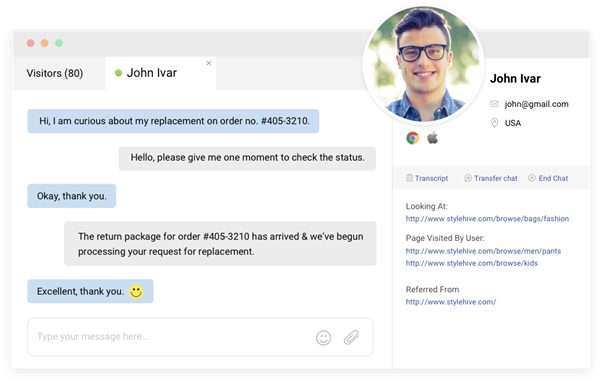The width and height of the screenshot is (602, 383).
Task: Click the email envelope icon
Action: click(494, 104)
